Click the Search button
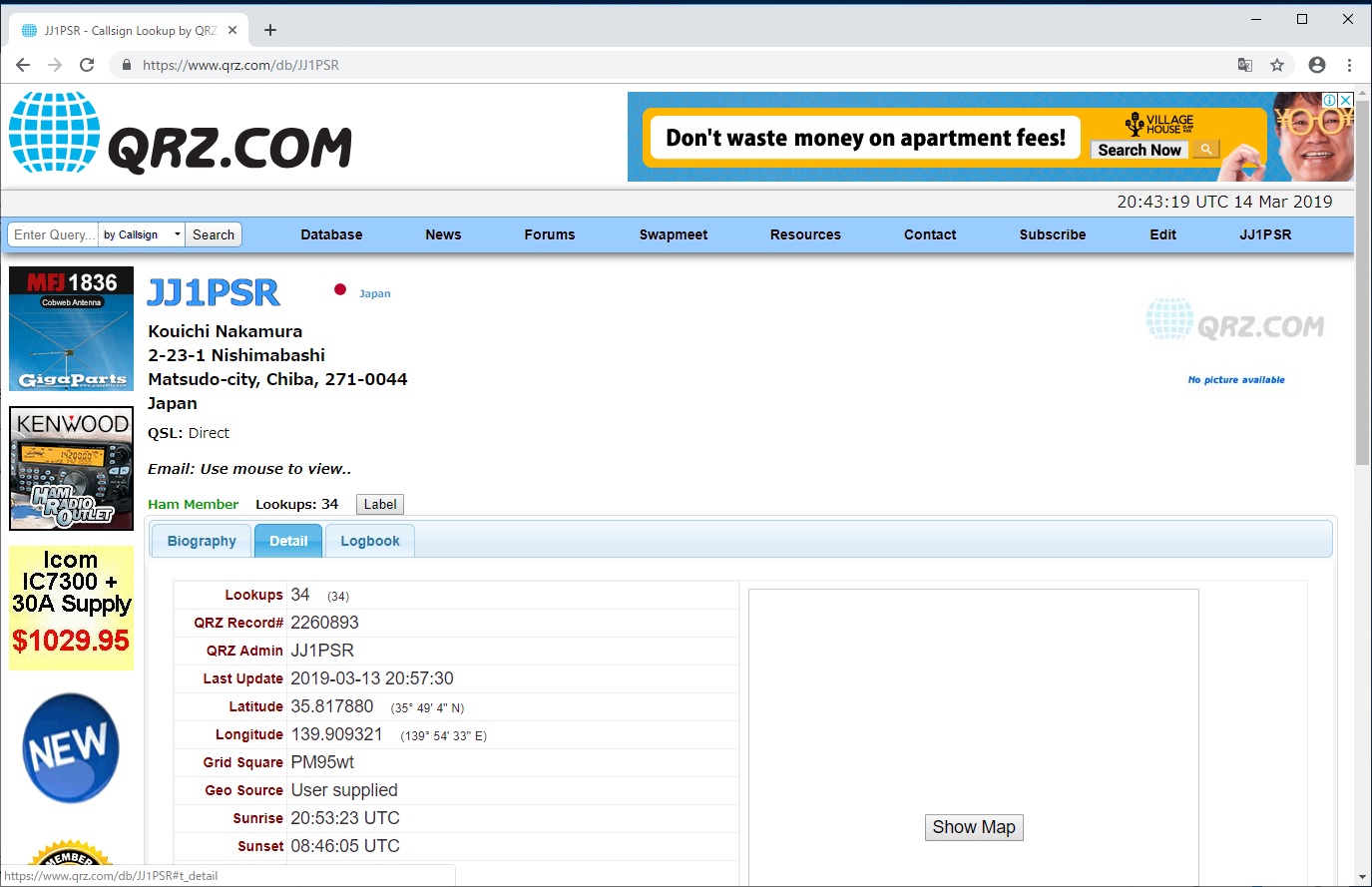1372x887 pixels. 213,234
